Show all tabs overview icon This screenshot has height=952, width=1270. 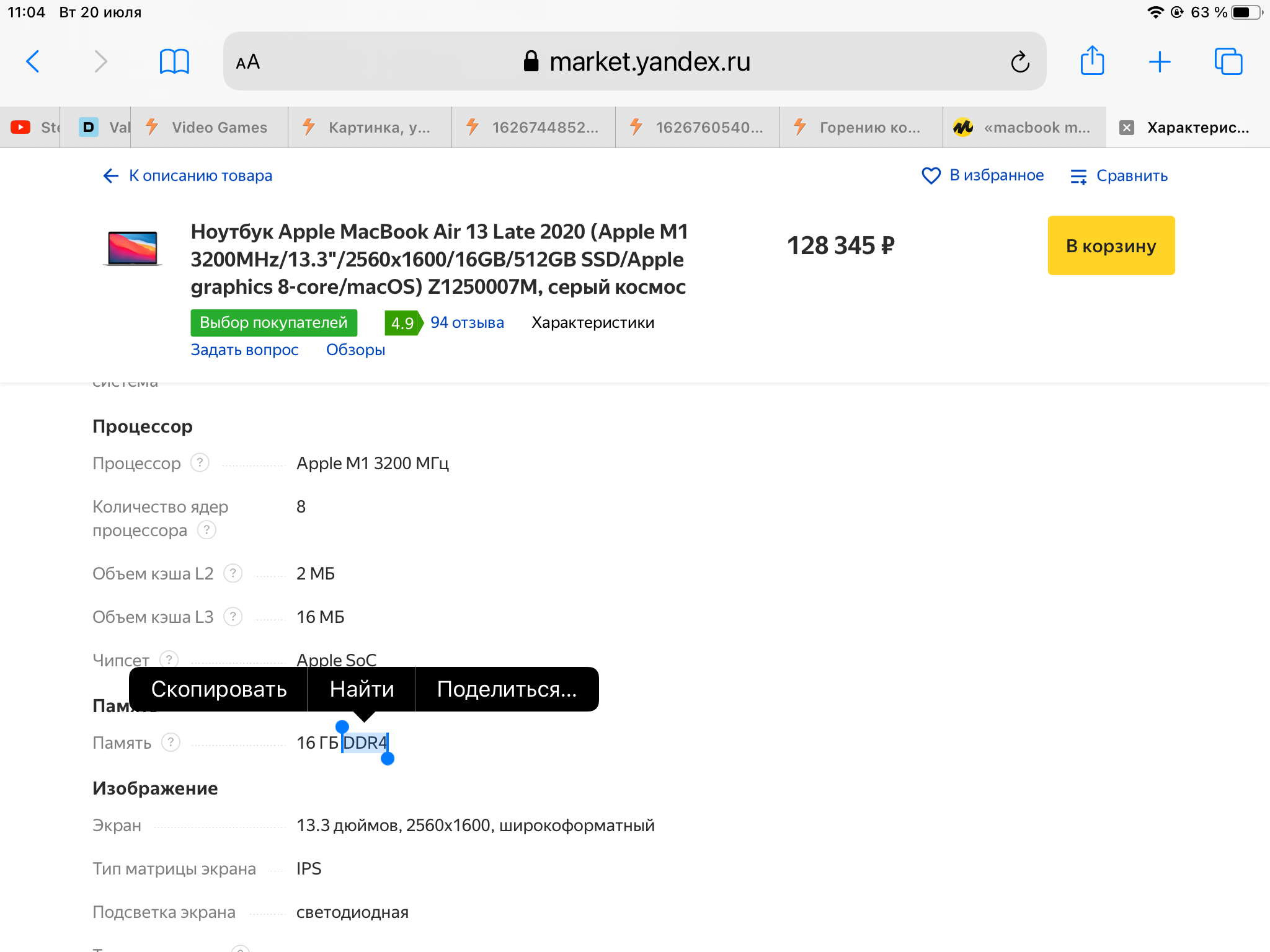1228,61
